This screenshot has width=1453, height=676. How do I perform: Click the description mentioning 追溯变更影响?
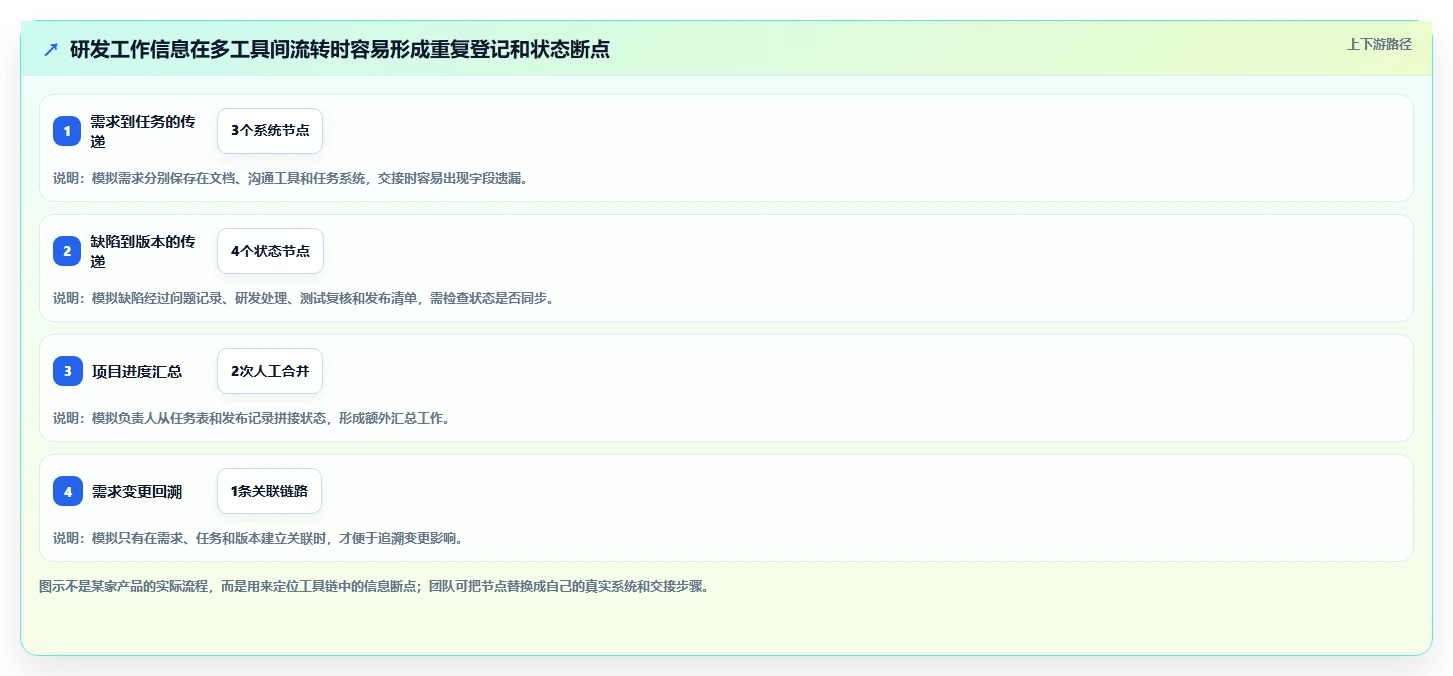coord(258,538)
